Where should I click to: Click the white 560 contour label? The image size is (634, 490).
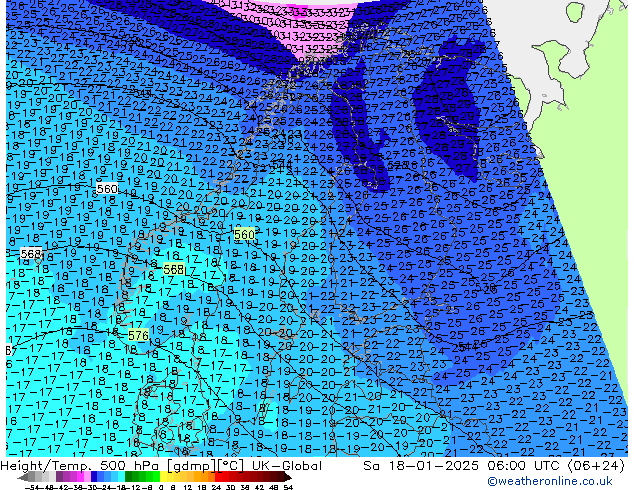tap(107, 189)
